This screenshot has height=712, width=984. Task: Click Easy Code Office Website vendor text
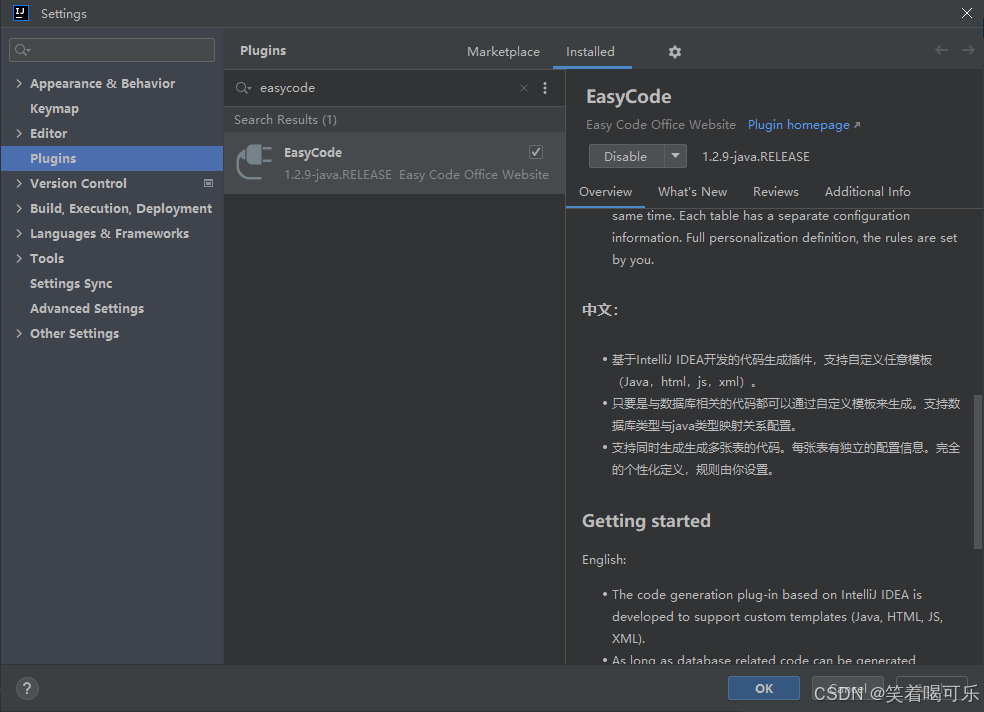(x=661, y=125)
